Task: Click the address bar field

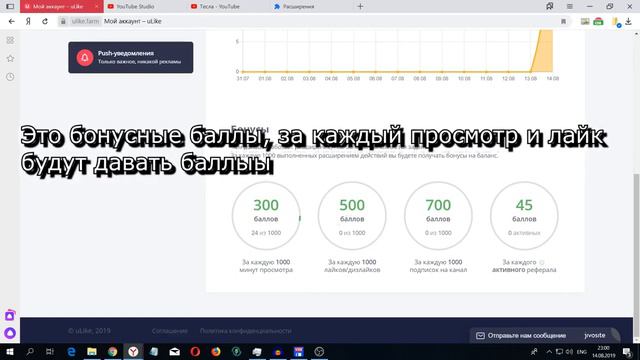Action: pos(314,21)
